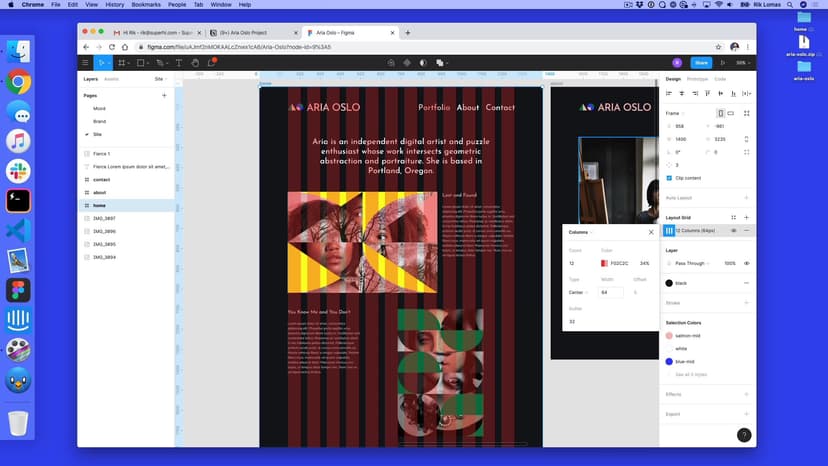Select the Text tool in toolbar
Image resolution: width=828 pixels, height=466 pixels.
point(179,62)
